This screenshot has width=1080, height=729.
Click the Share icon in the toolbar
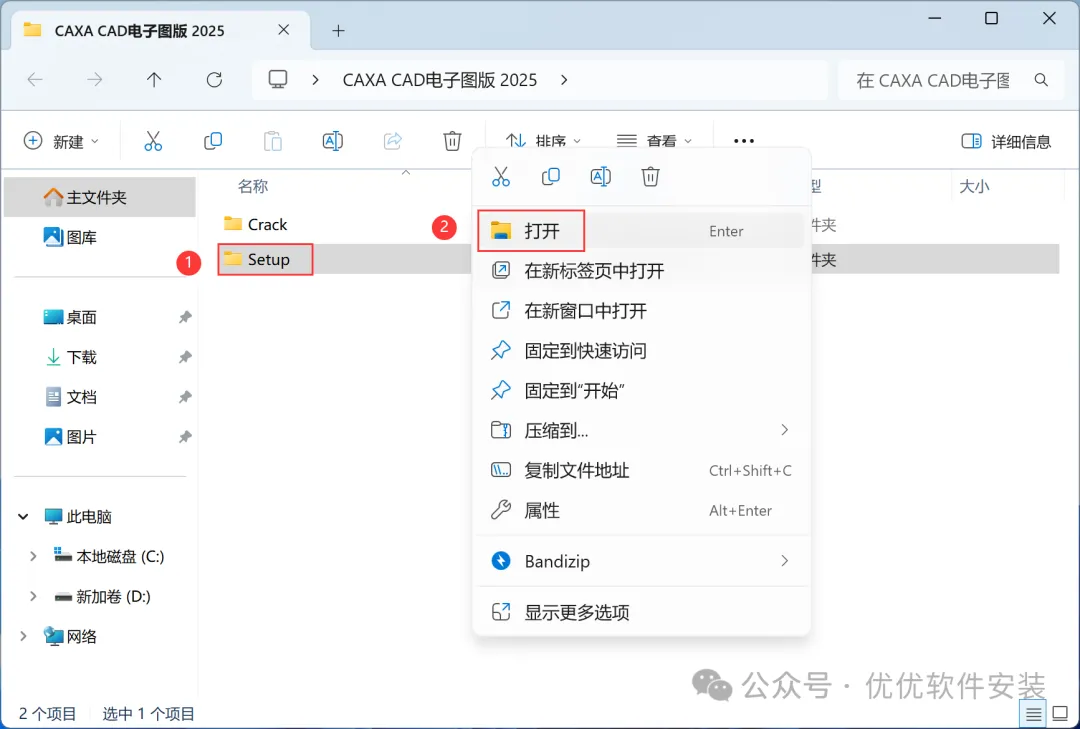click(x=393, y=141)
